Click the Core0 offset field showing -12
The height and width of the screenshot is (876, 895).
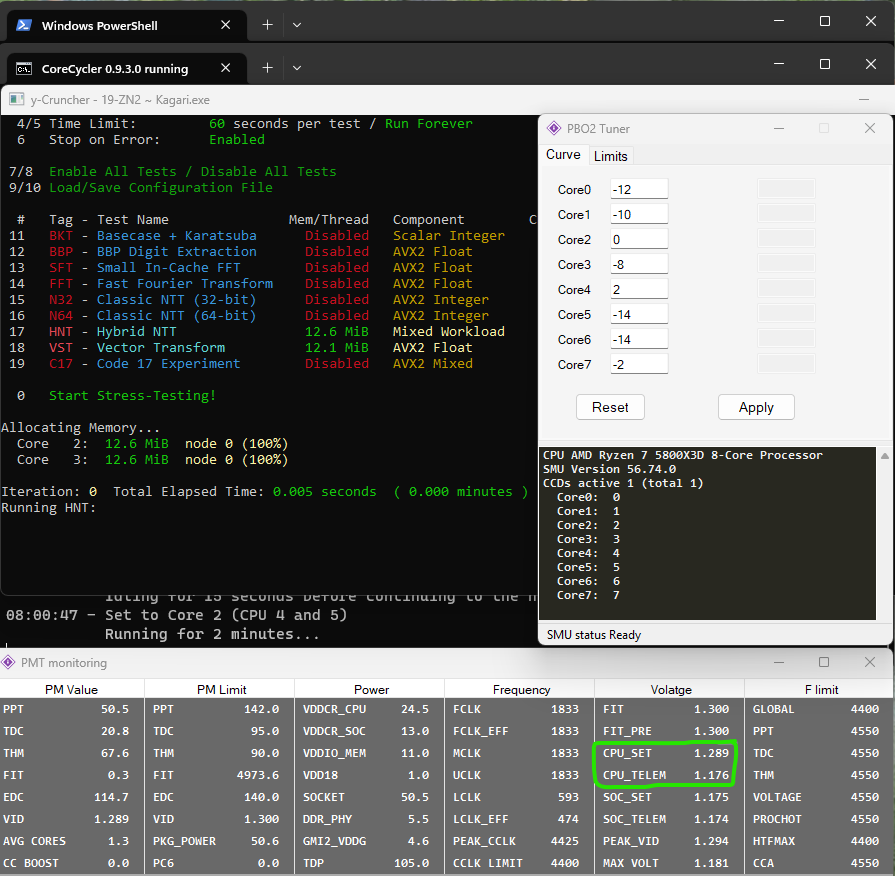click(x=639, y=189)
